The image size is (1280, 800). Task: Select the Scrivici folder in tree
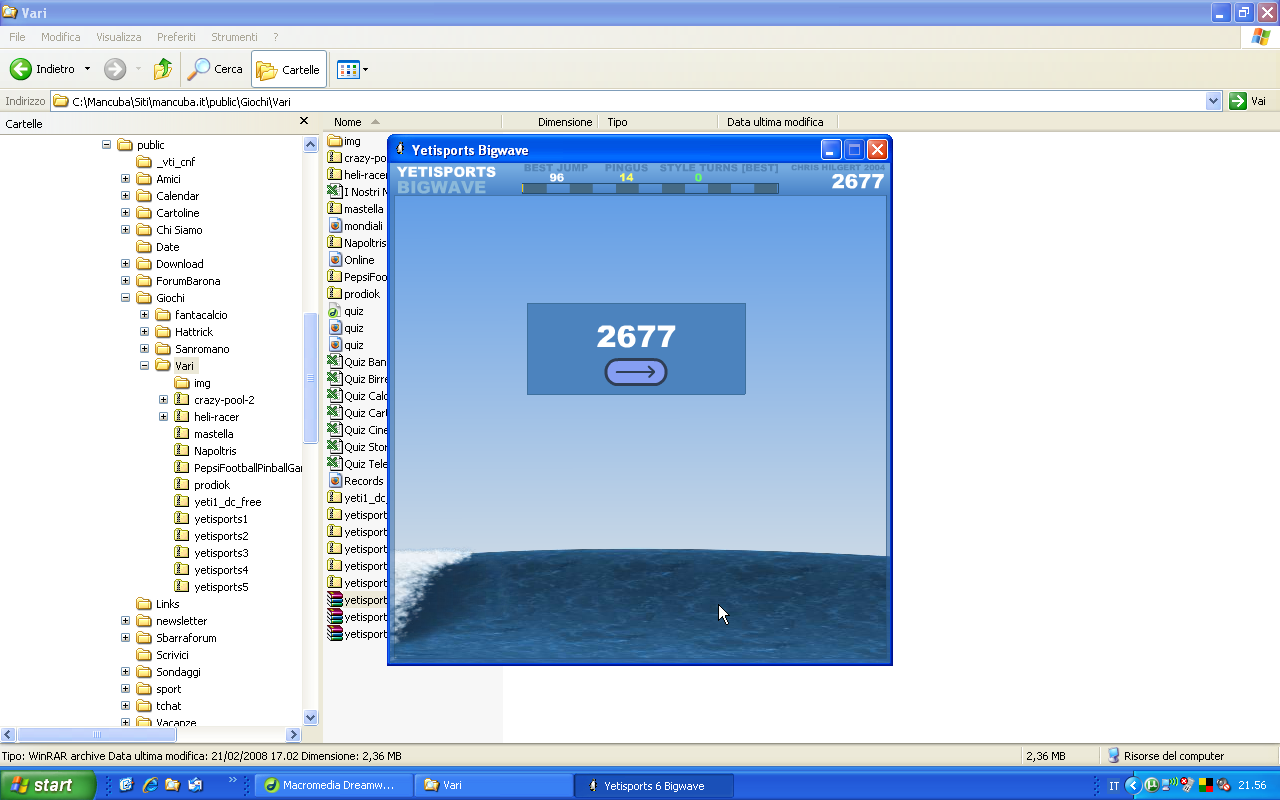pyautogui.click(x=172, y=655)
